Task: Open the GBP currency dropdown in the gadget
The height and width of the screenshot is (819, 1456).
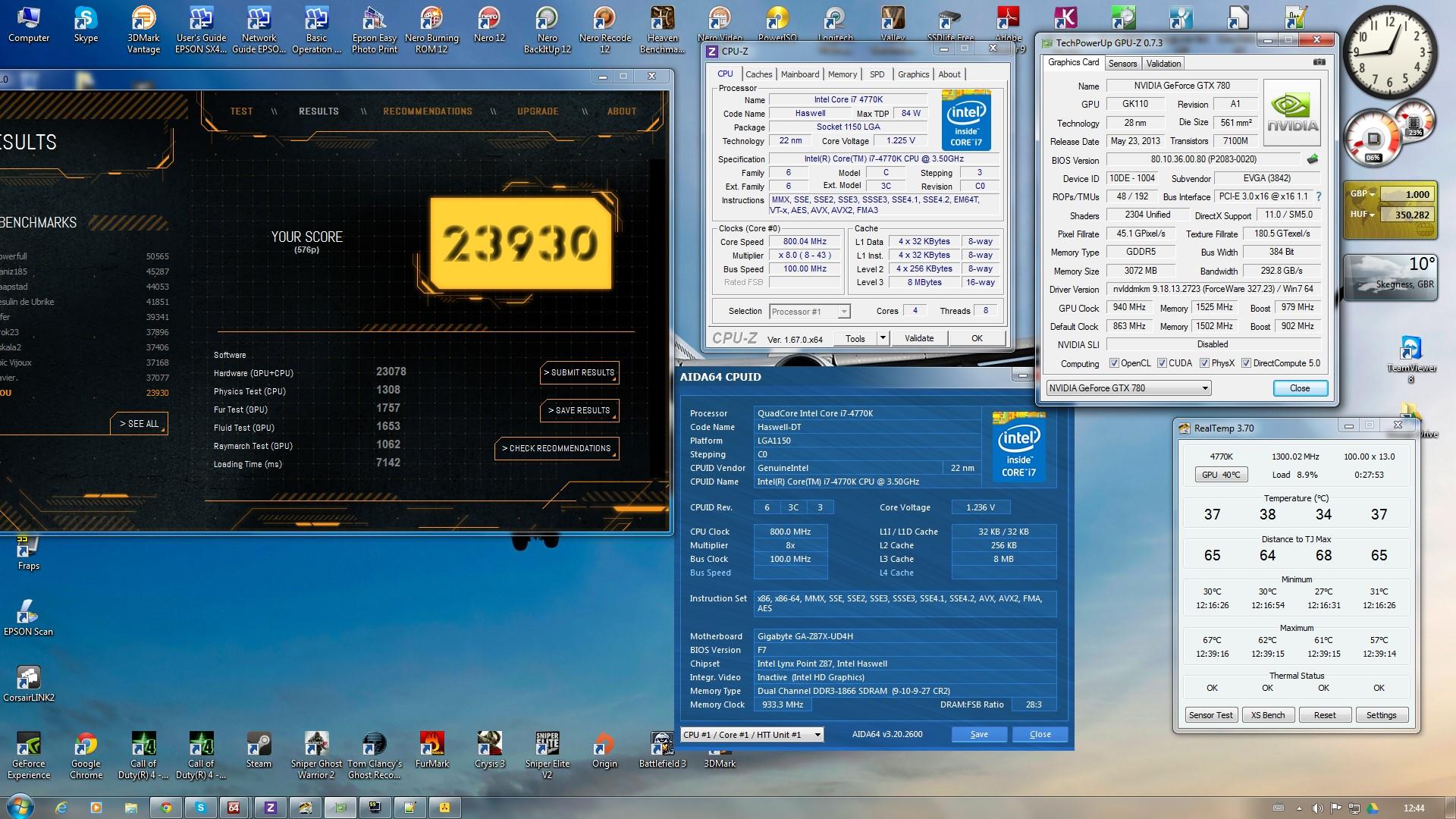Action: [1363, 193]
